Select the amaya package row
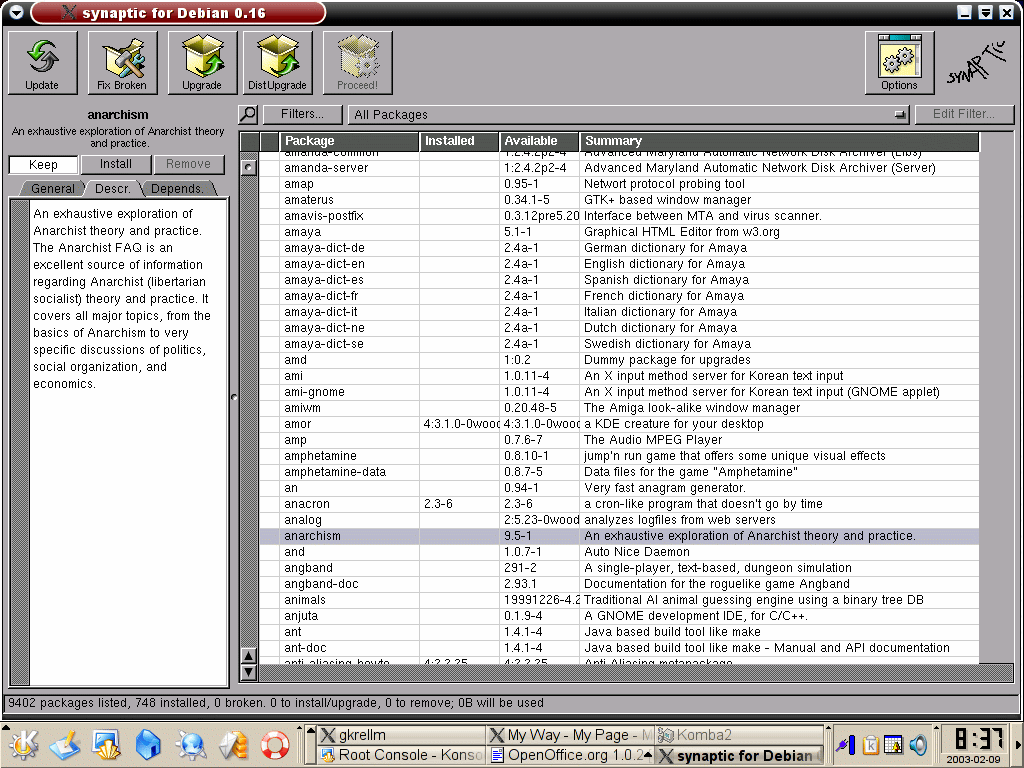 point(619,232)
